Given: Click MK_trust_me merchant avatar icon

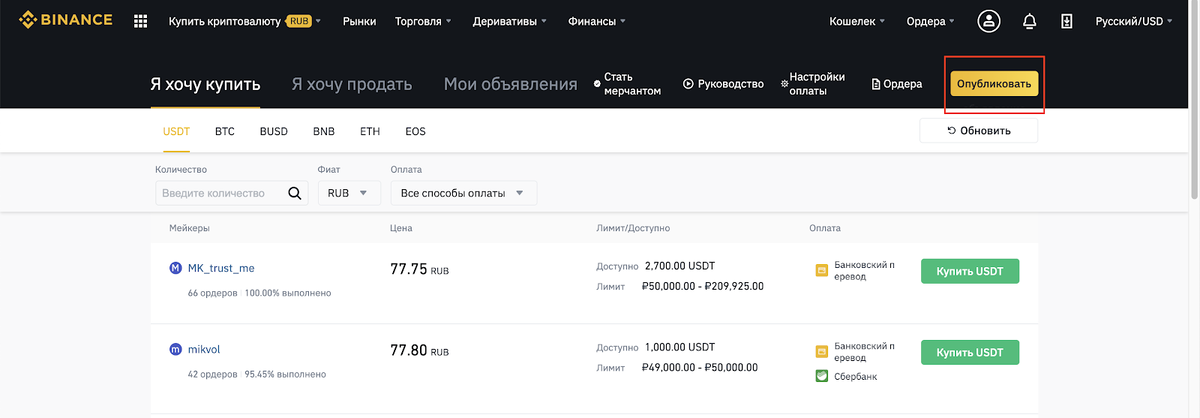Looking at the screenshot, I should (176, 268).
